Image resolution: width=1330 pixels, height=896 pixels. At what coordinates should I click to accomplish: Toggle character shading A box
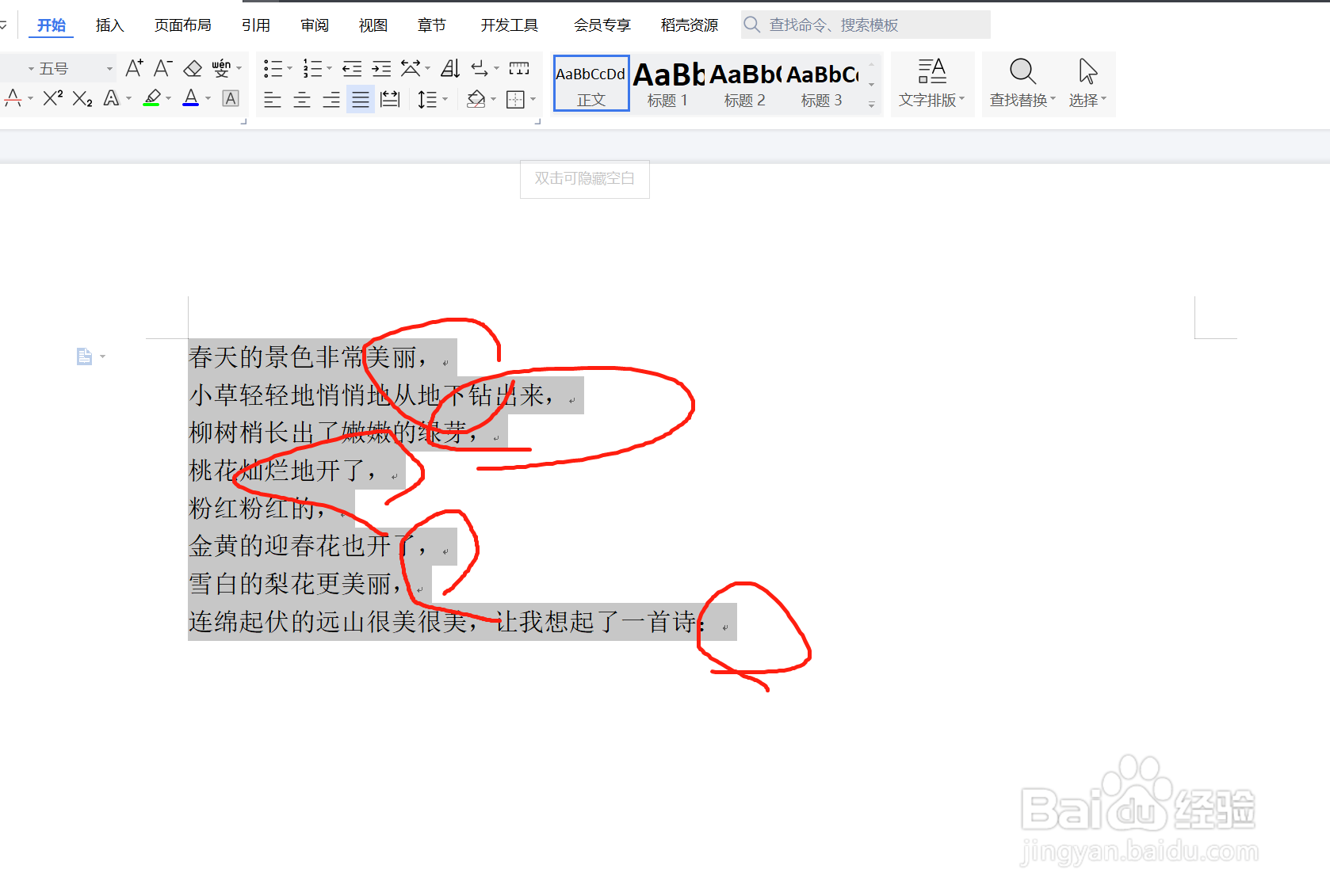(x=231, y=98)
